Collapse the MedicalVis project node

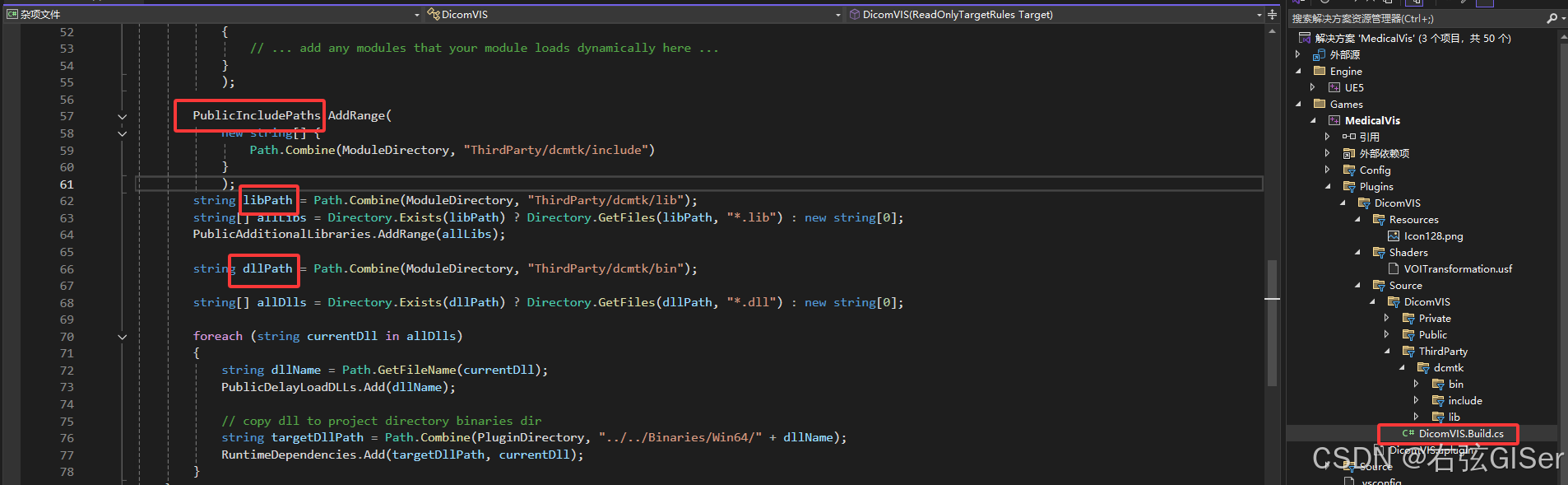tap(1313, 120)
